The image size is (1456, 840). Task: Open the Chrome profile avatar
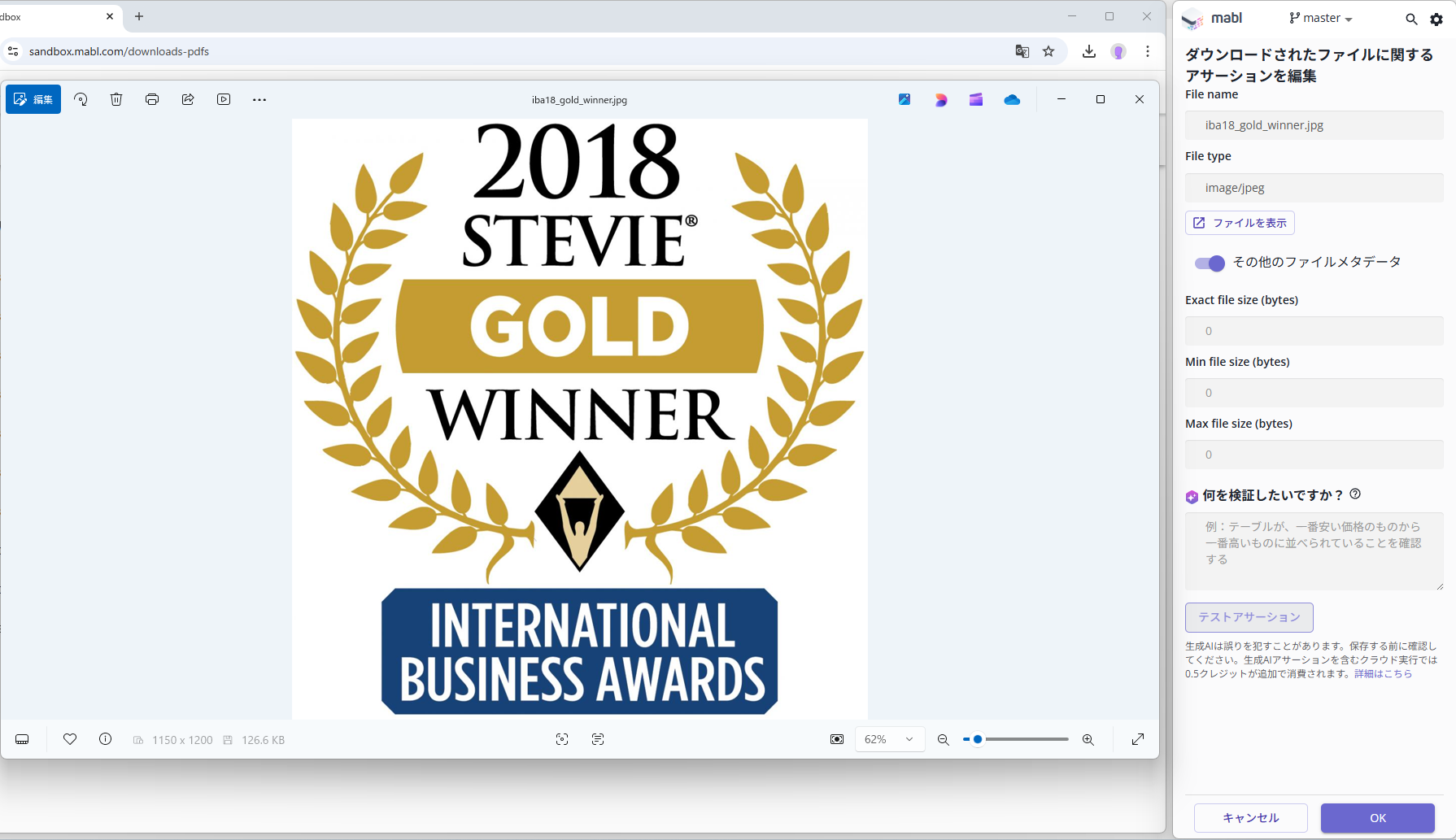point(1119,51)
